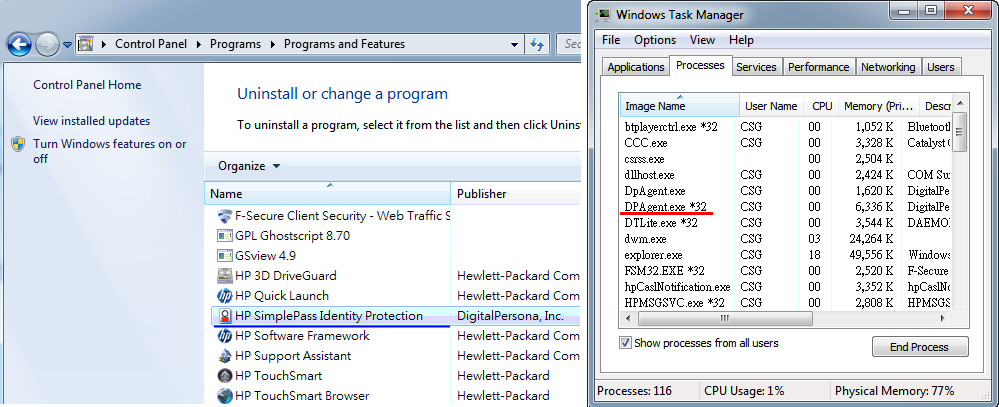Click HP Quick Launch program icon
The width and height of the screenshot is (999, 407).
[x=224, y=296]
